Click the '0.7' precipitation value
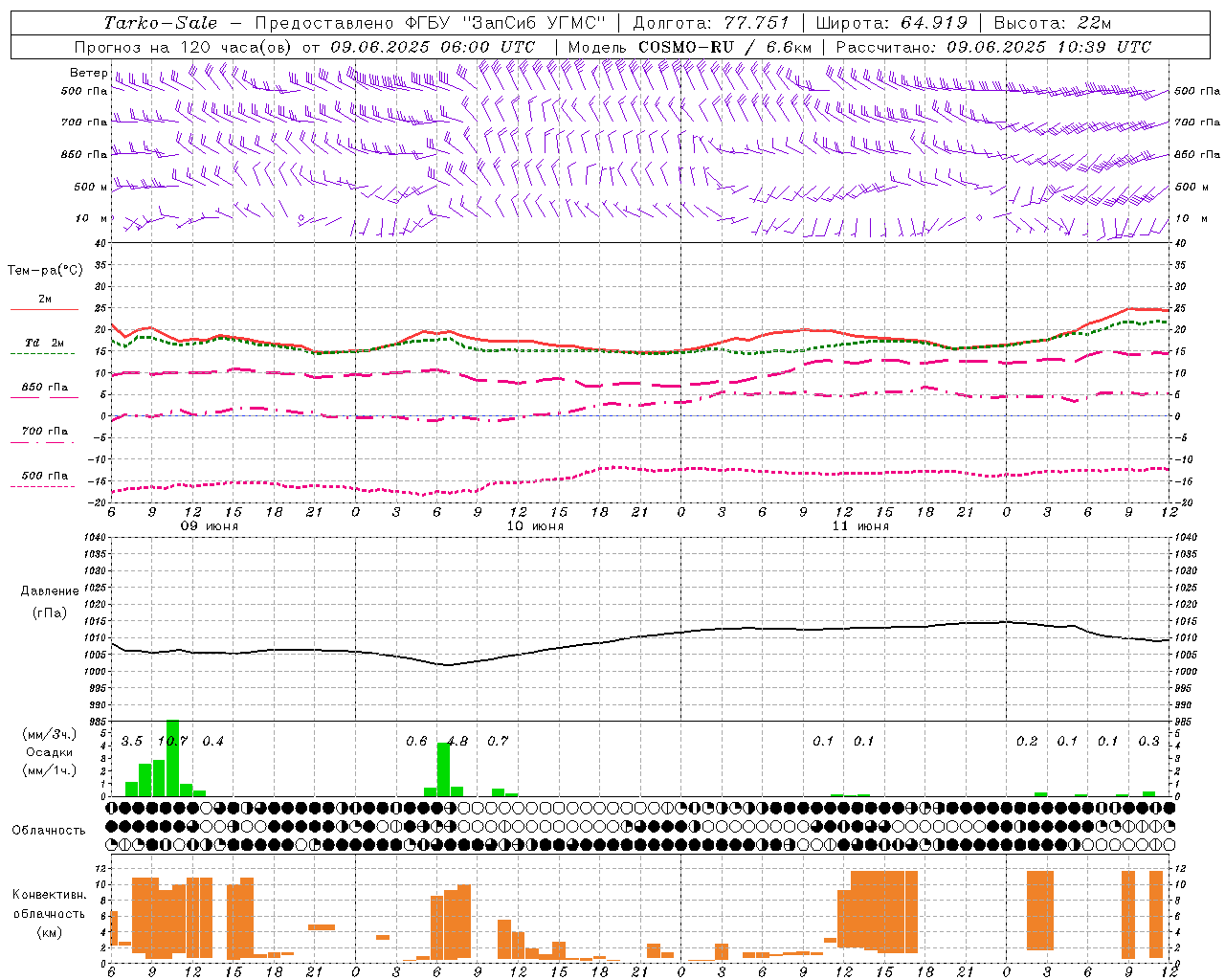The width and height of the screenshot is (1225, 980). pyautogui.click(x=498, y=742)
